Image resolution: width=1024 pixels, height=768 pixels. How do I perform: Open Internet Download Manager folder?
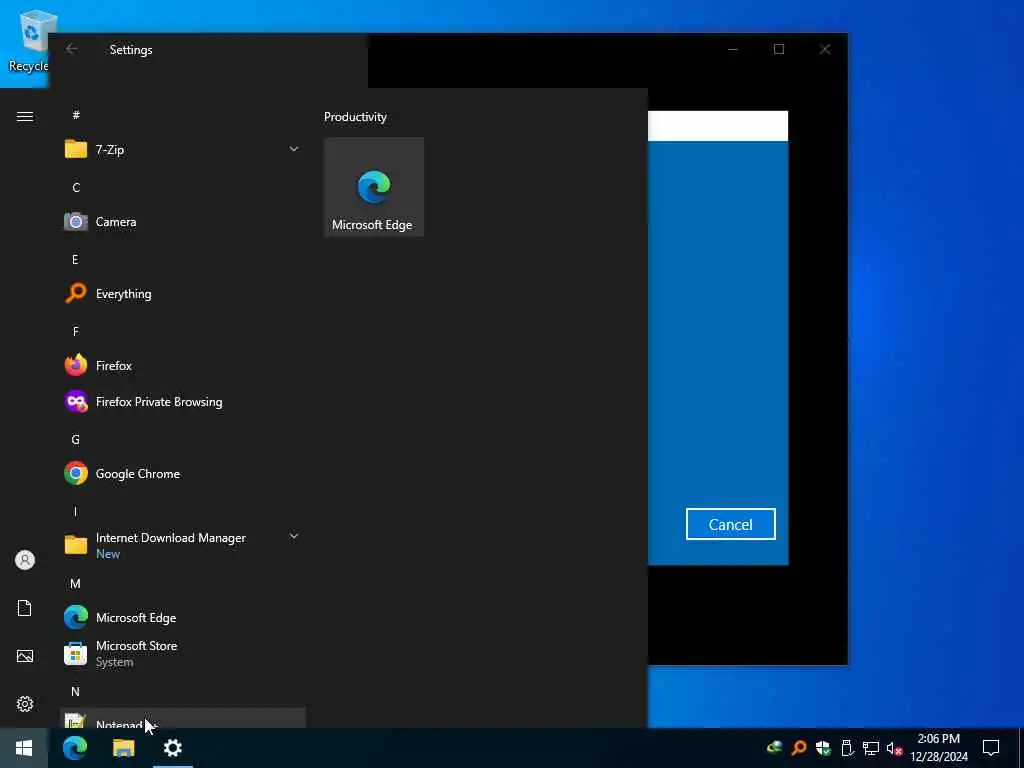(182, 545)
